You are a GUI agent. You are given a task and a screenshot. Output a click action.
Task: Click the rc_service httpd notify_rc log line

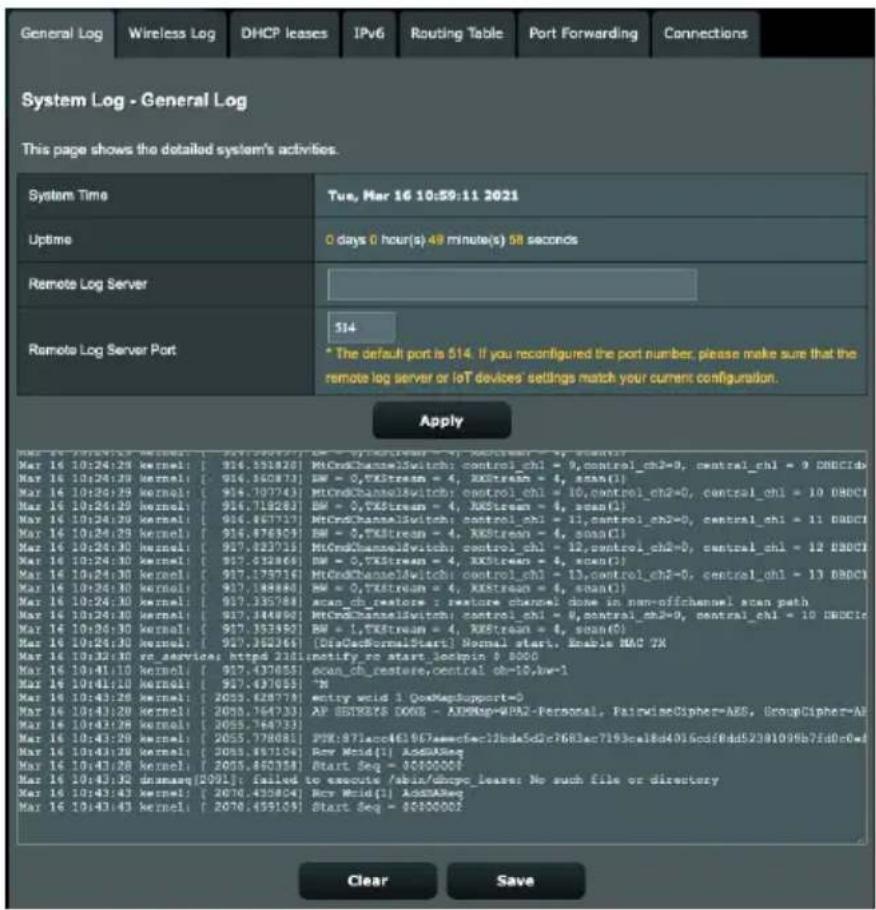tap(279, 657)
